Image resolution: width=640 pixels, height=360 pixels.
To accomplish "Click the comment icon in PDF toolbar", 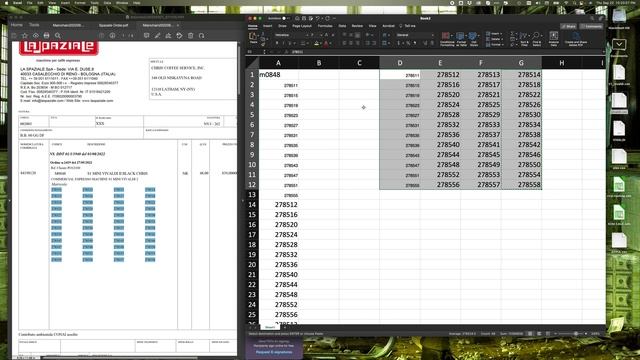I will [x=147, y=36].
